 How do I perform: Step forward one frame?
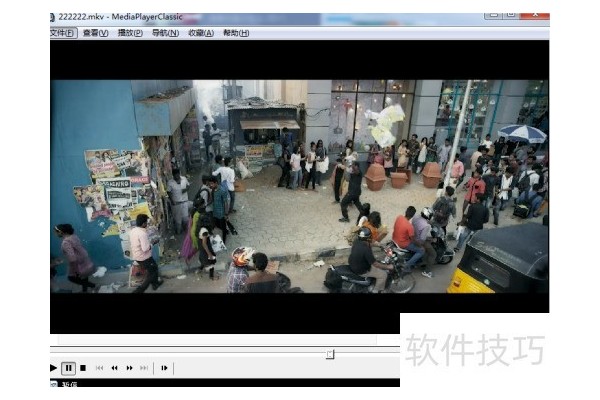164,368
